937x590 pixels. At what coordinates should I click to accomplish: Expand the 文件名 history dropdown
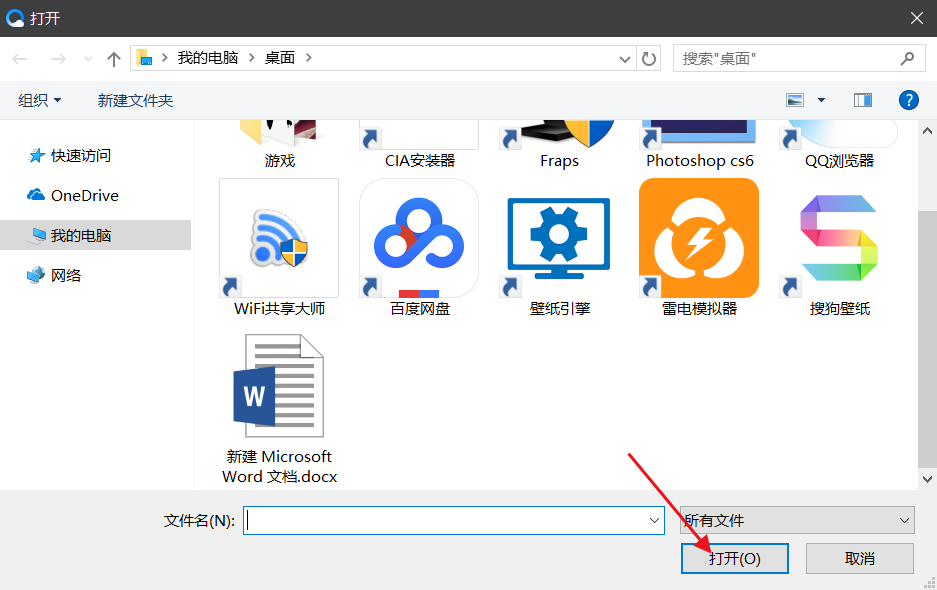click(x=654, y=520)
